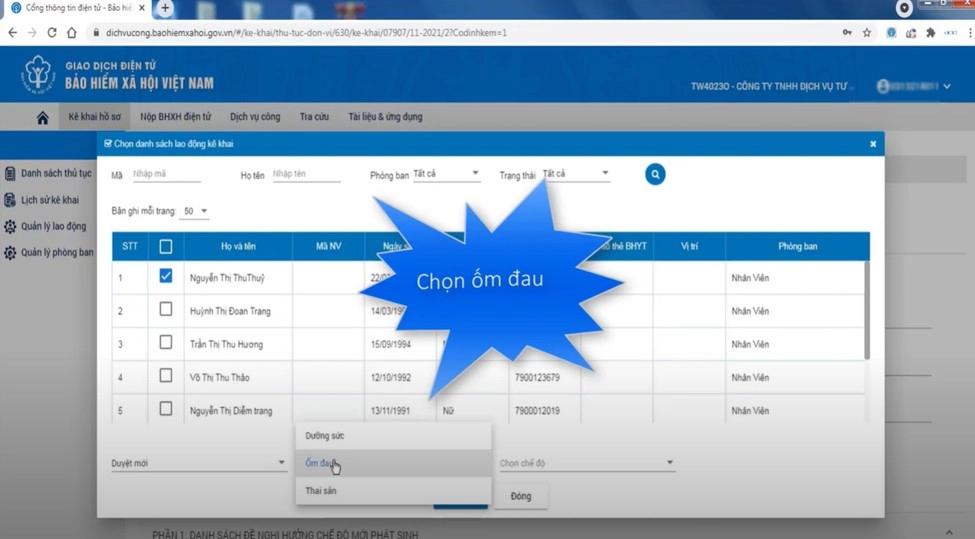975x539 pixels.
Task: Open the browser extensions puzzle icon
Action: [x=930, y=32]
